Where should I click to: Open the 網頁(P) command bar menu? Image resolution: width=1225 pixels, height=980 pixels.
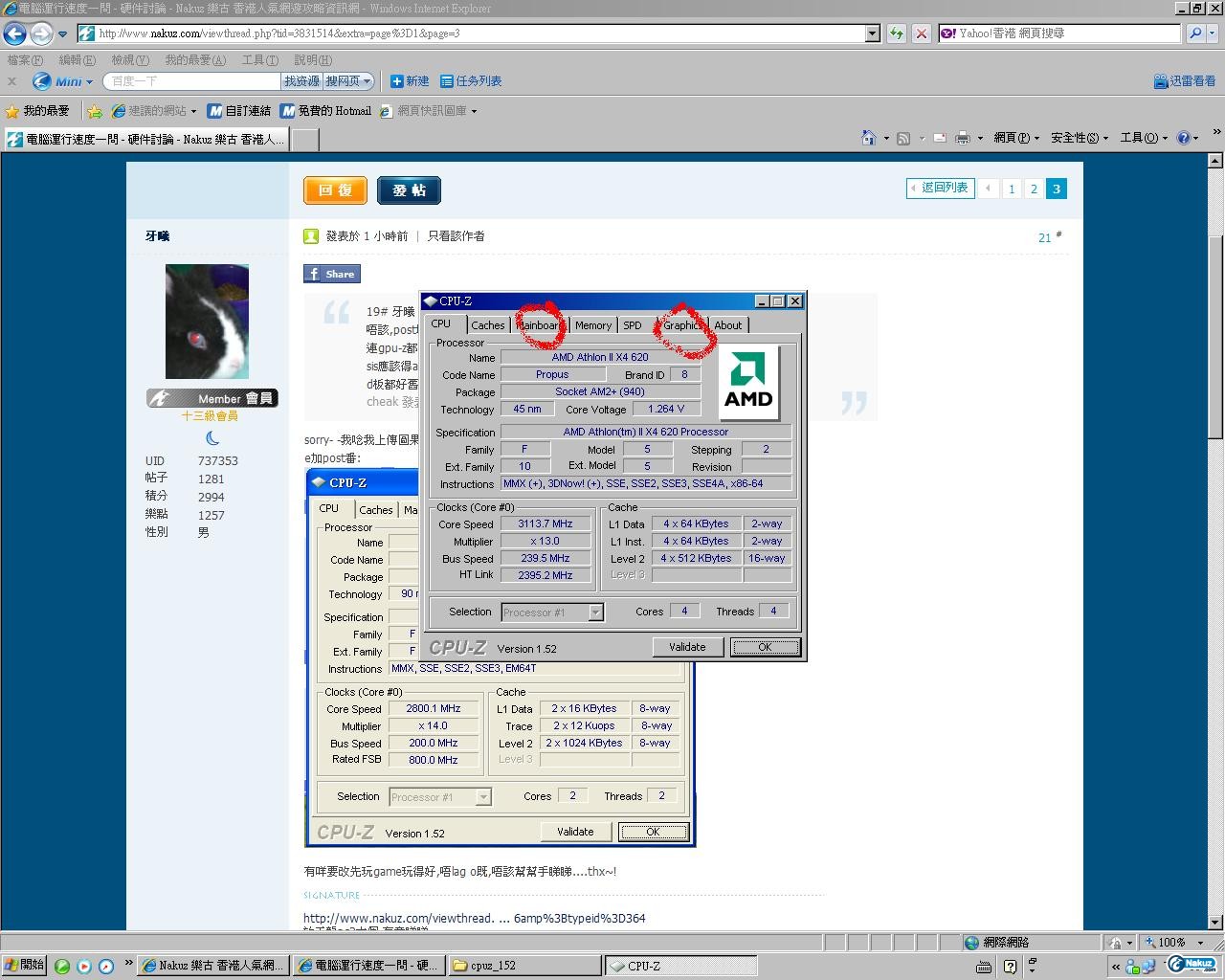click(x=1015, y=138)
